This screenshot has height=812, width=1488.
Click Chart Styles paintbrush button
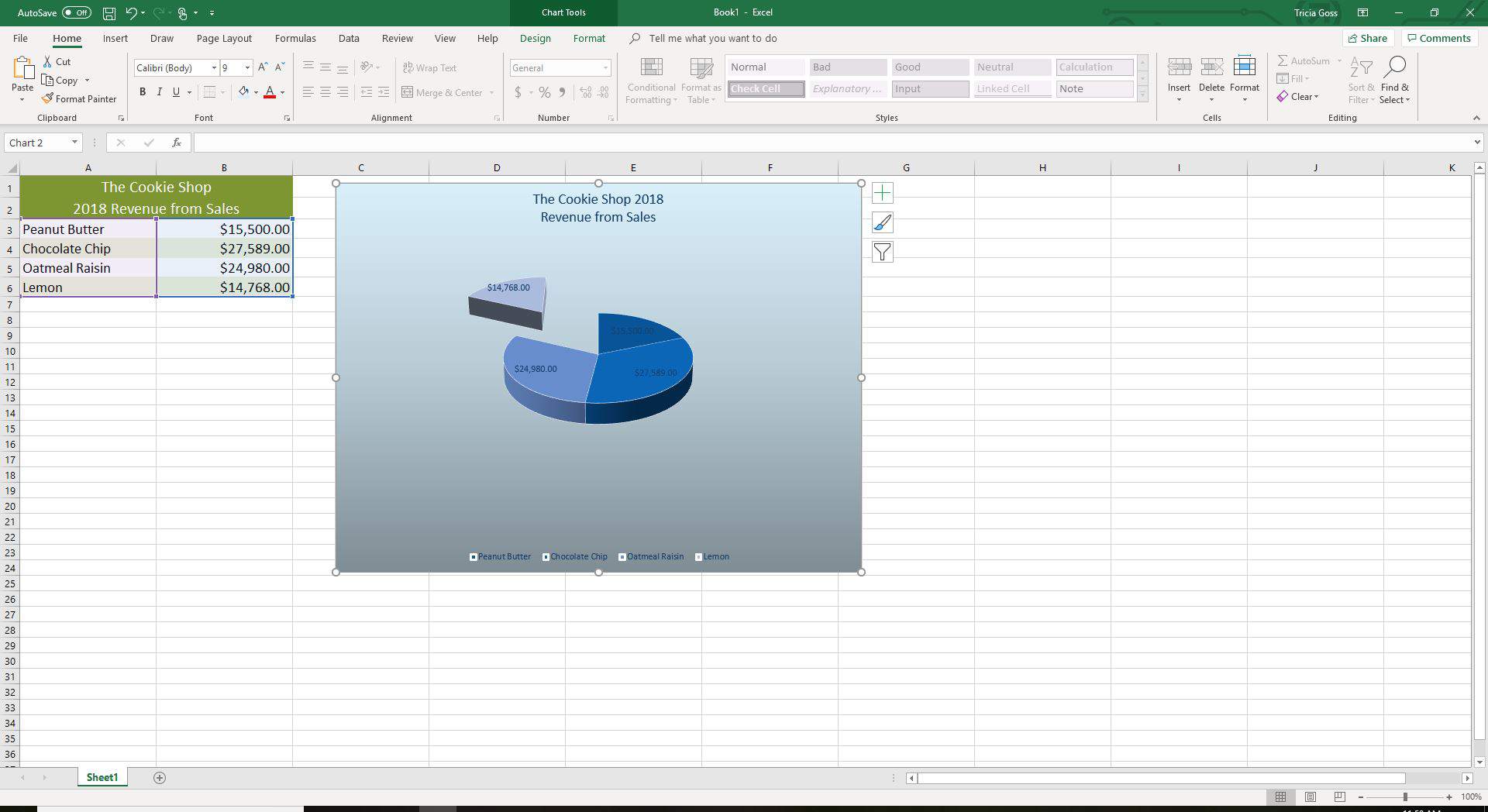tap(882, 222)
